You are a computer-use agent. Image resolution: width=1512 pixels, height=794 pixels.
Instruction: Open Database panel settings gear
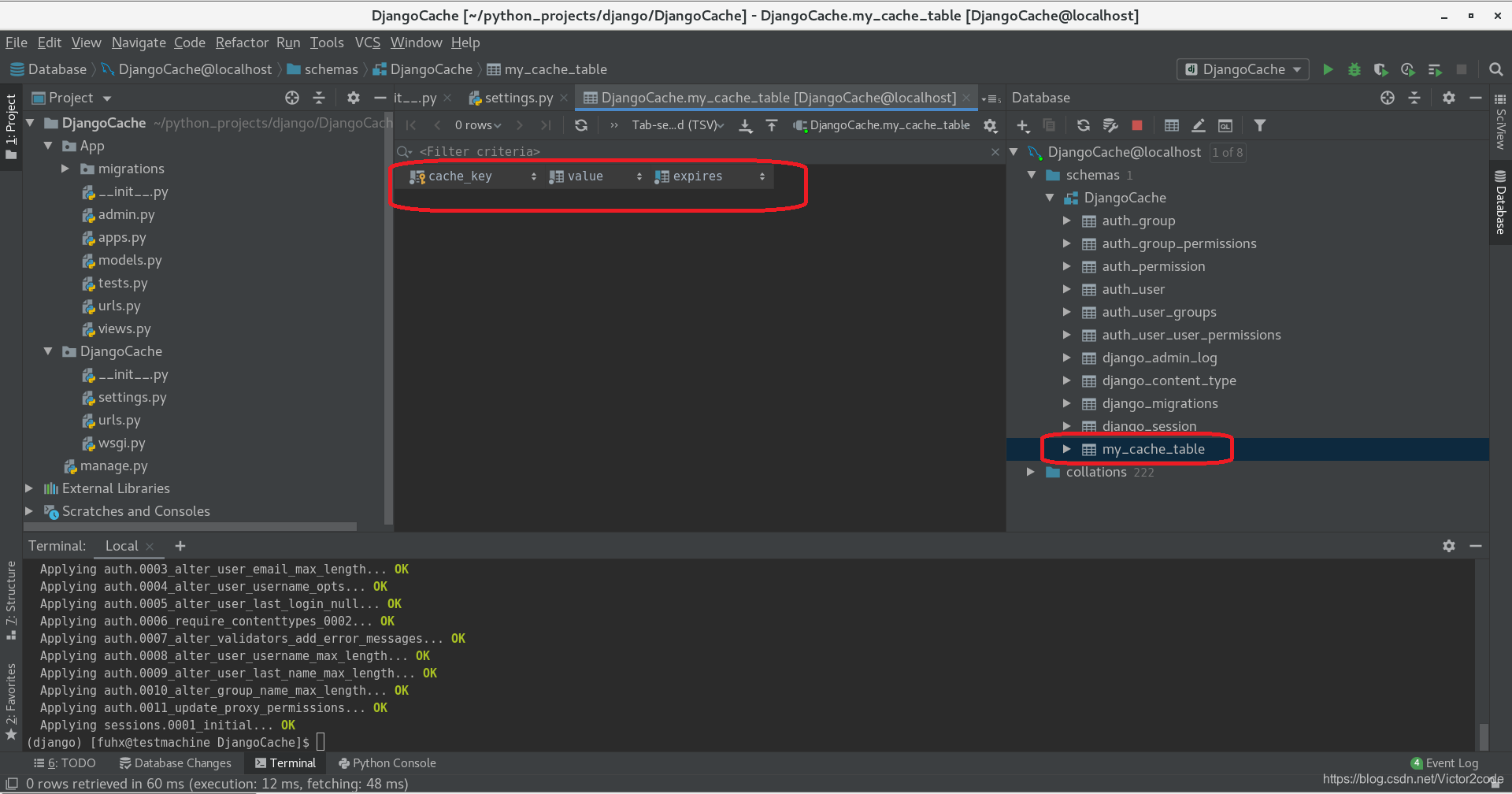(x=1449, y=98)
